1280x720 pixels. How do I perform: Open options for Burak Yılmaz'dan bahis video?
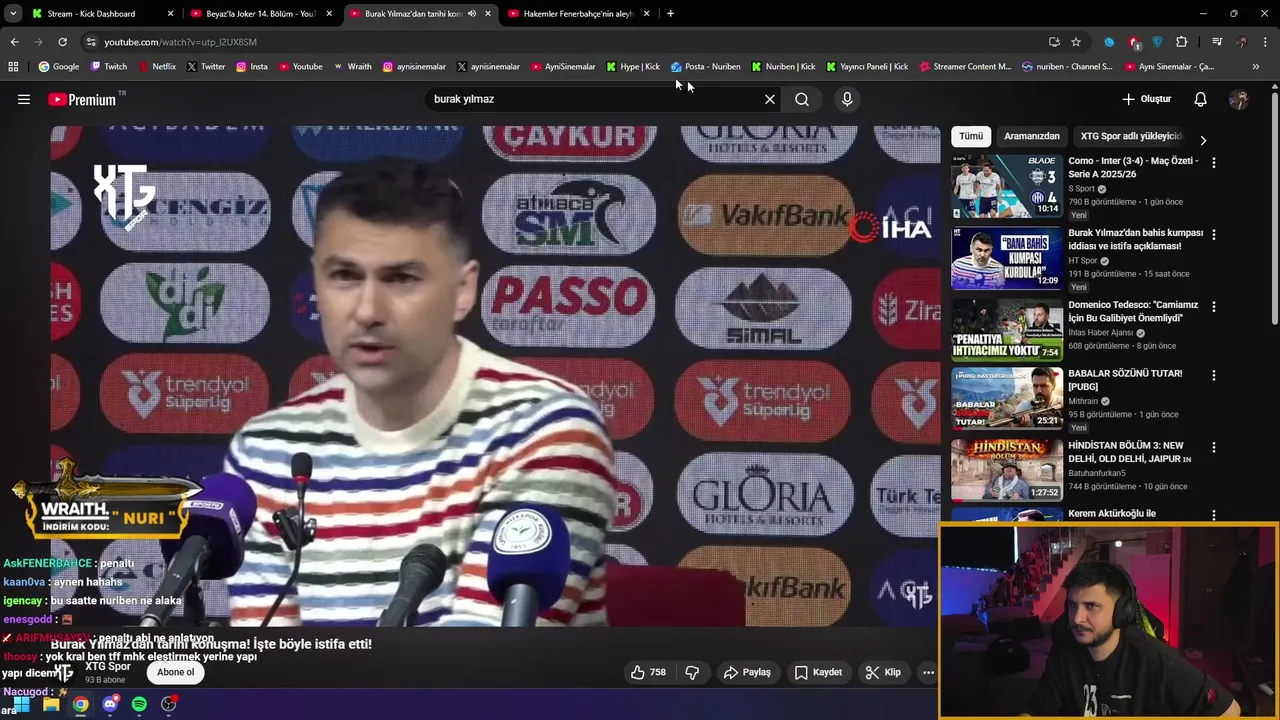(x=1214, y=234)
